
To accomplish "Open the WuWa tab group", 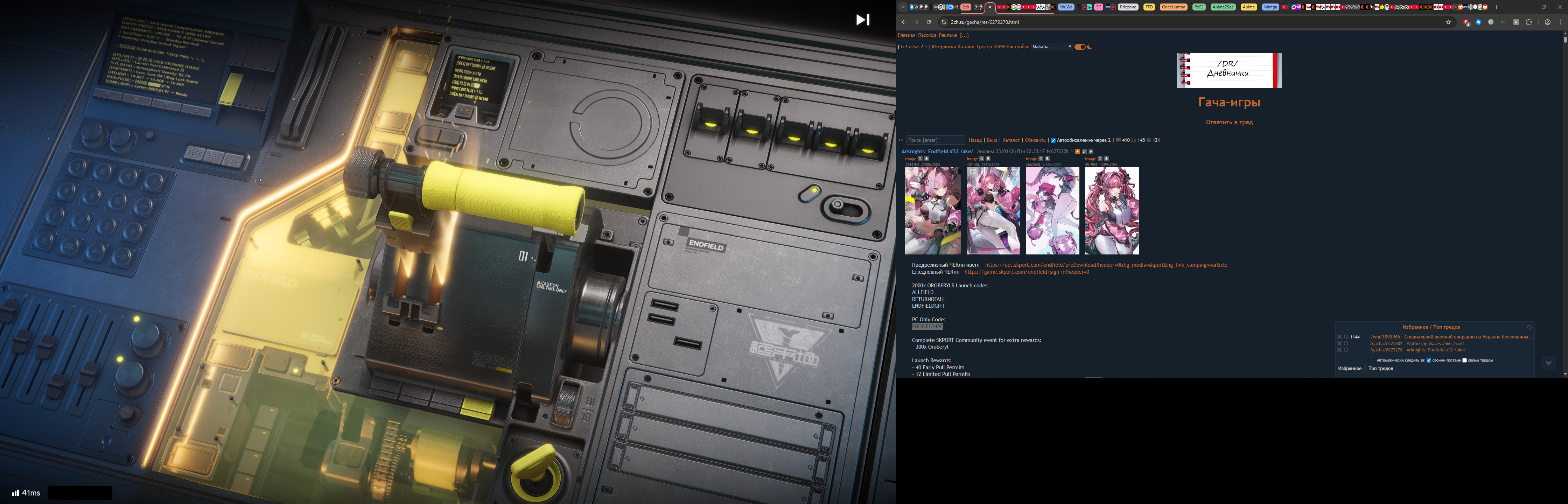I will click(1066, 7).
